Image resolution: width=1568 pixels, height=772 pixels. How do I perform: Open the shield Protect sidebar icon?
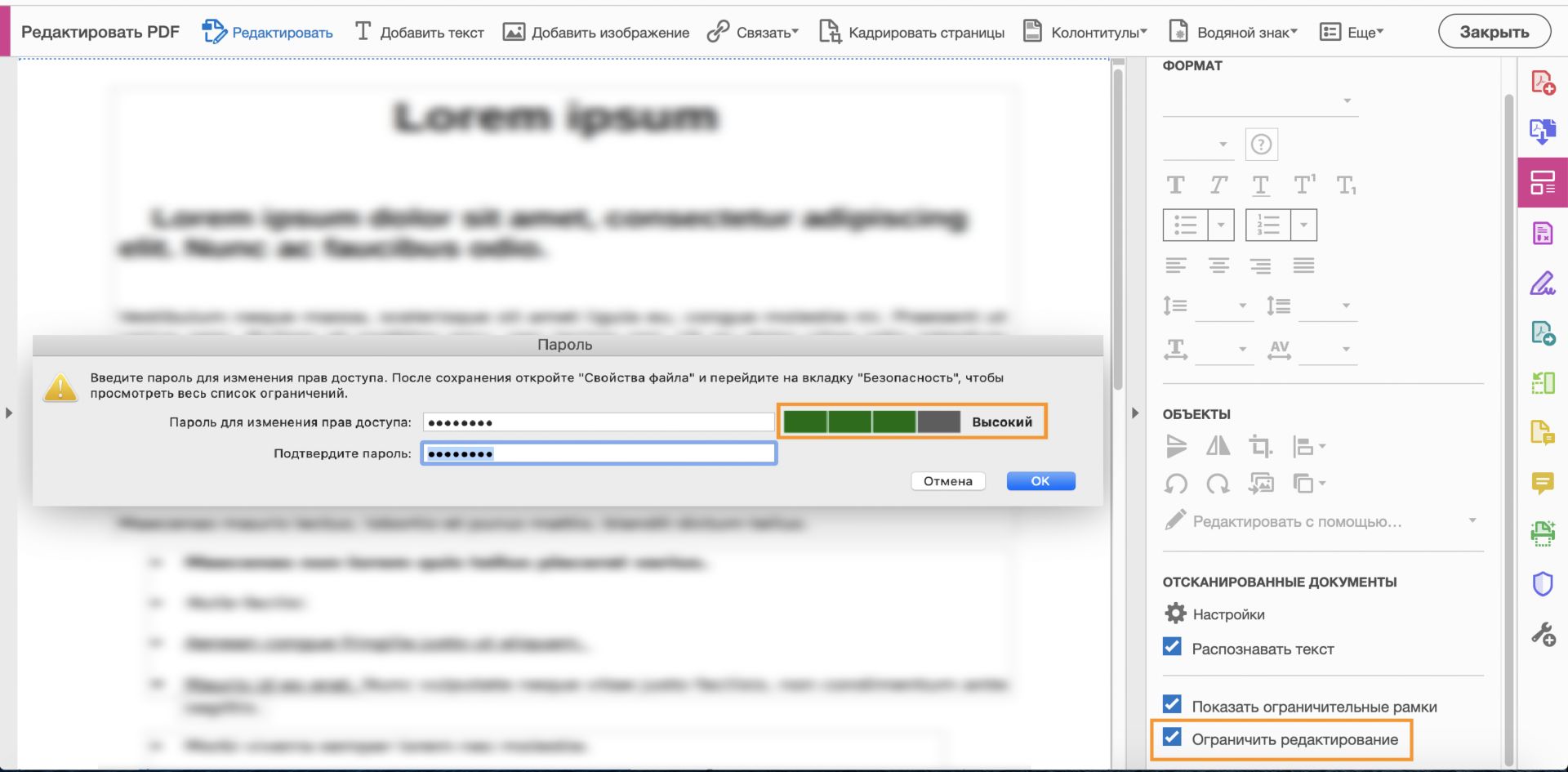(1543, 584)
